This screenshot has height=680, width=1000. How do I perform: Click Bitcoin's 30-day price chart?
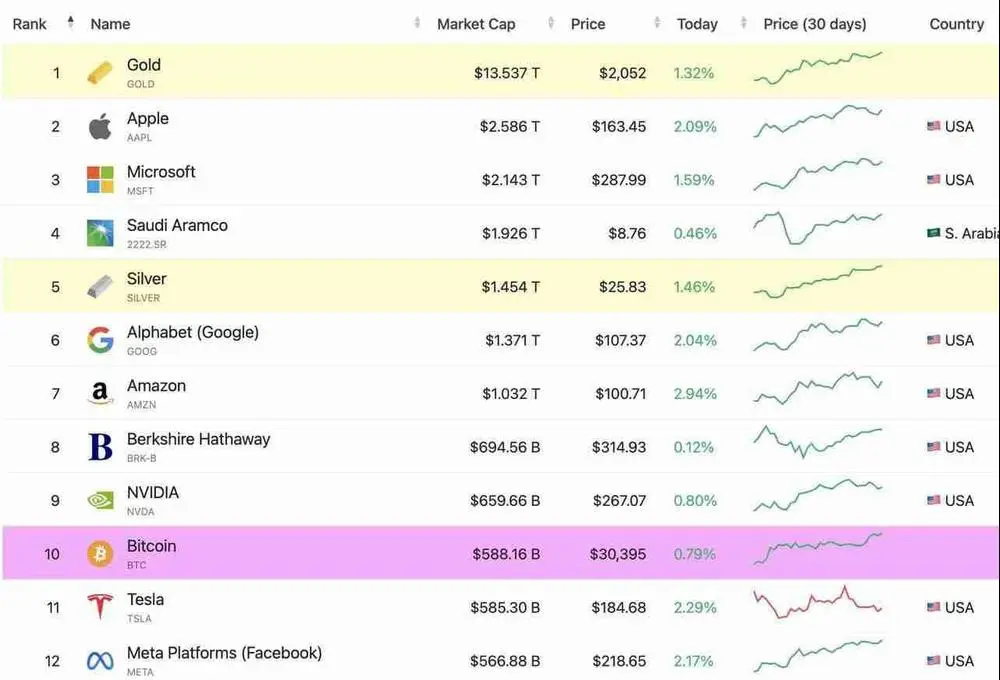click(x=818, y=551)
